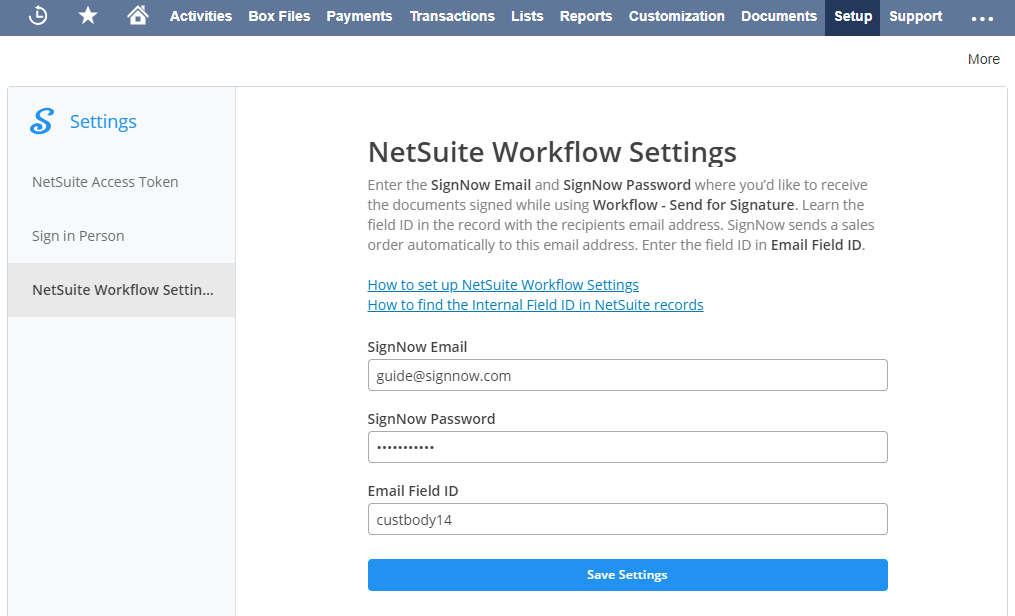Open the shortcuts star icon
Viewport: 1015px width, 616px height.
tap(88, 16)
